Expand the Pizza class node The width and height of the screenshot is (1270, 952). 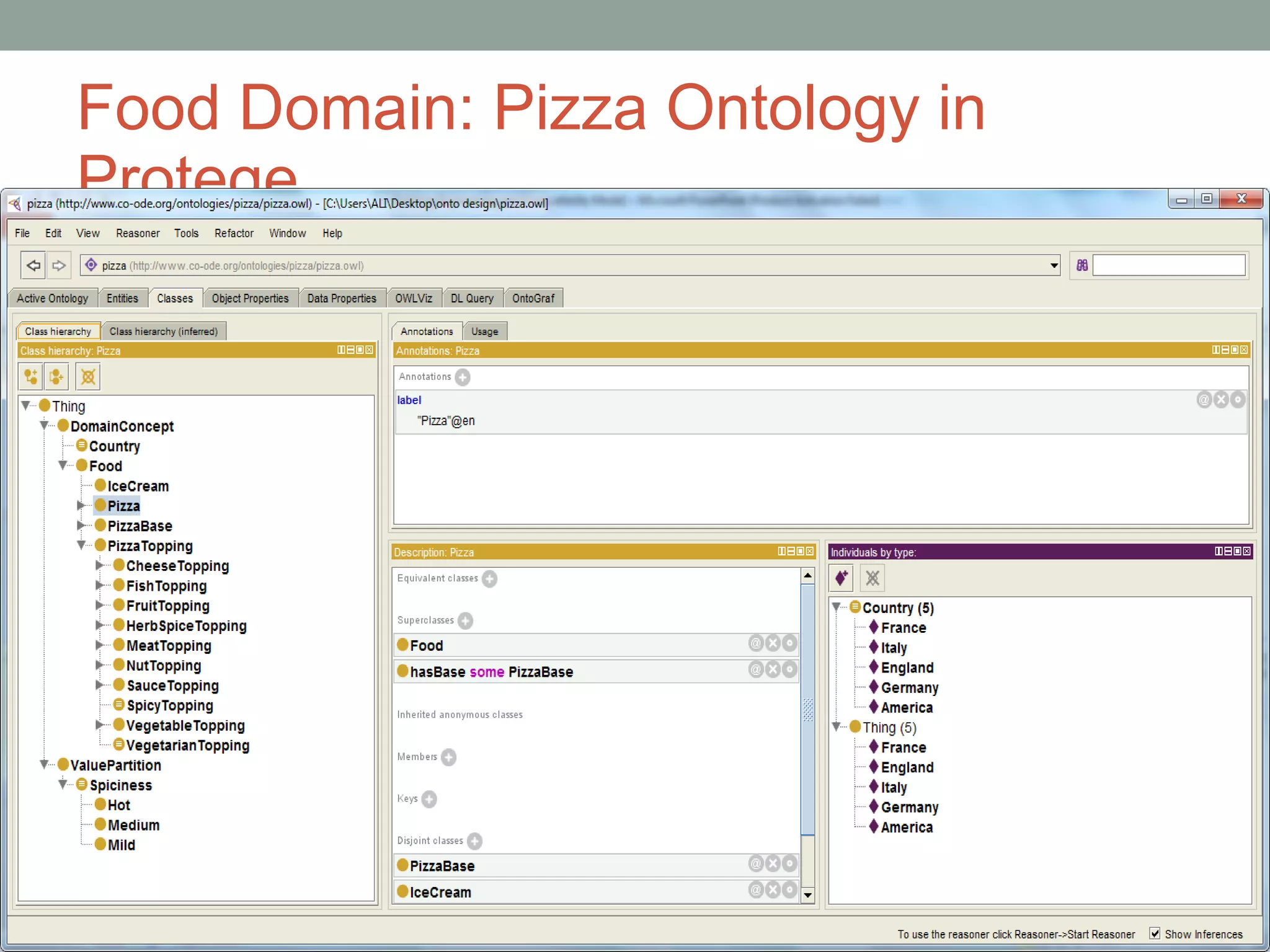coord(81,506)
